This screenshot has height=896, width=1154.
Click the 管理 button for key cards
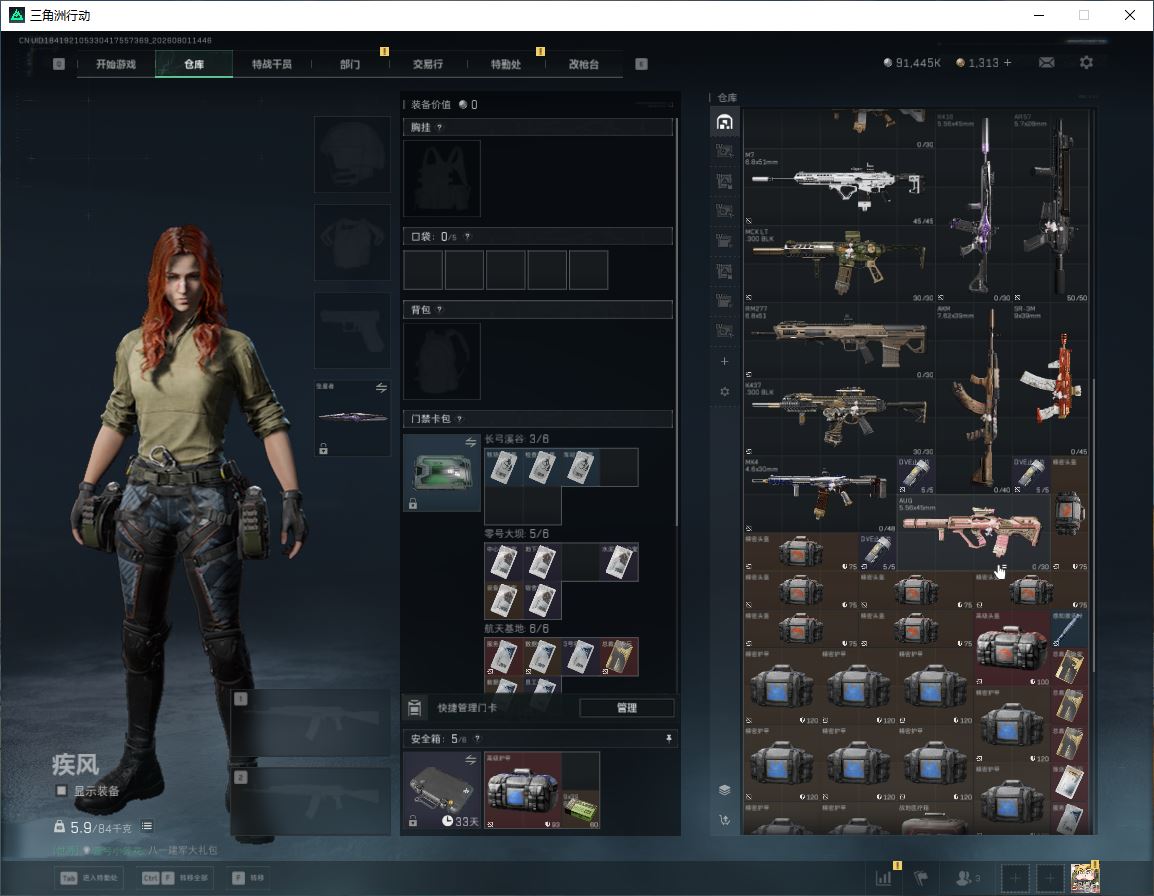[627, 708]
